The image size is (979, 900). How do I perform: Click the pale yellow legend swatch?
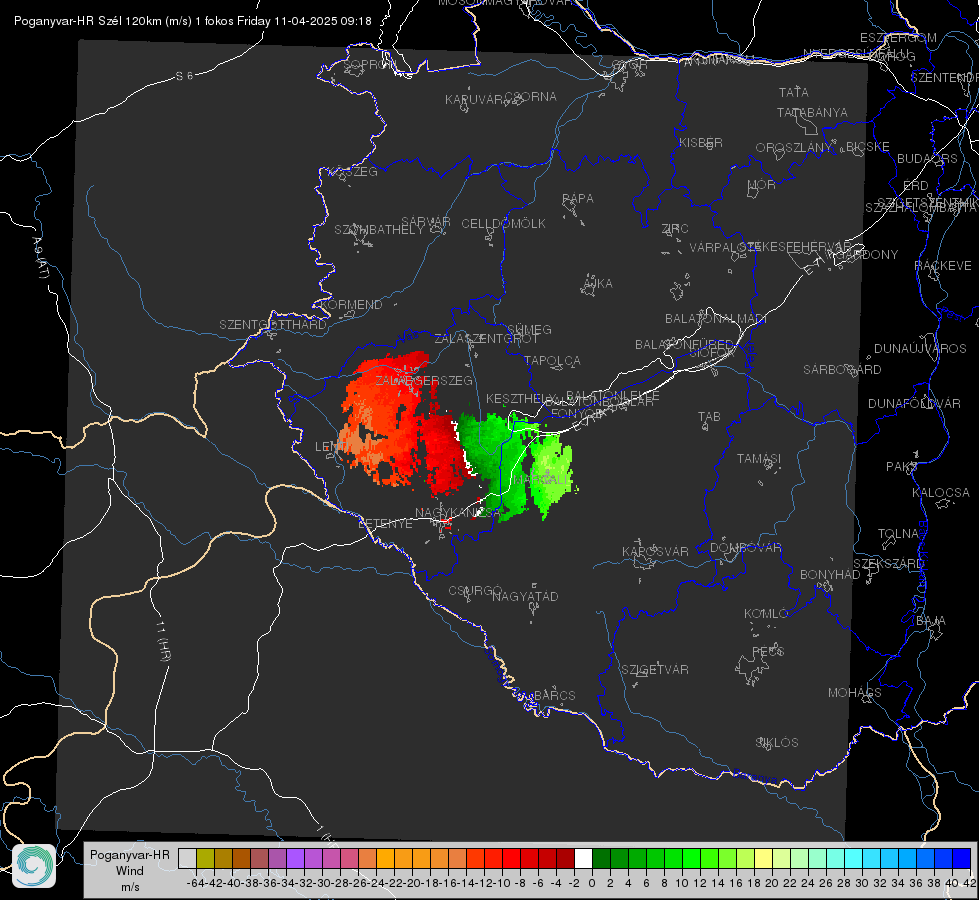click(x=764, y=858)
